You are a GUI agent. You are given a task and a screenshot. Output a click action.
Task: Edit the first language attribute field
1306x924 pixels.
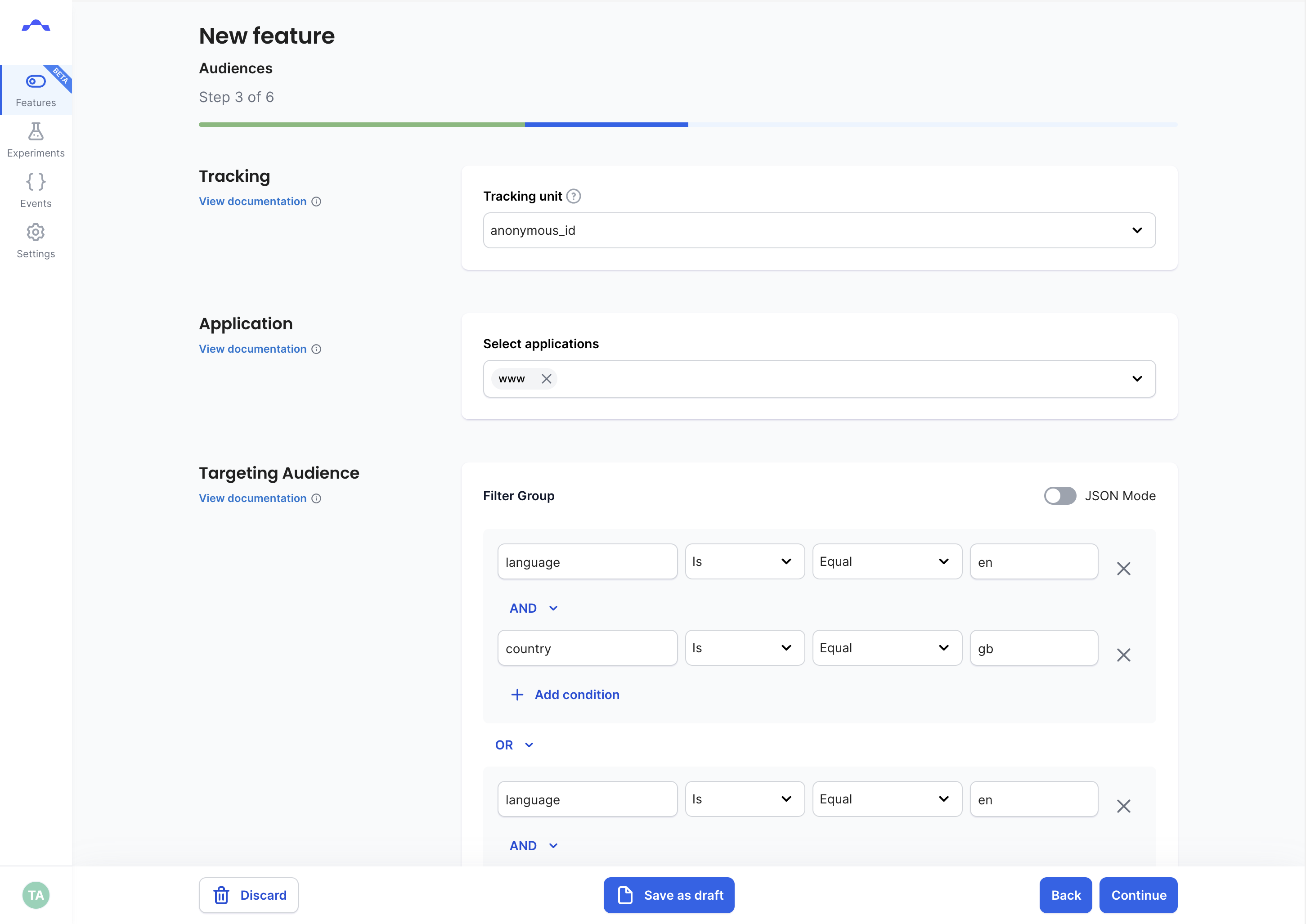[587, 561]
